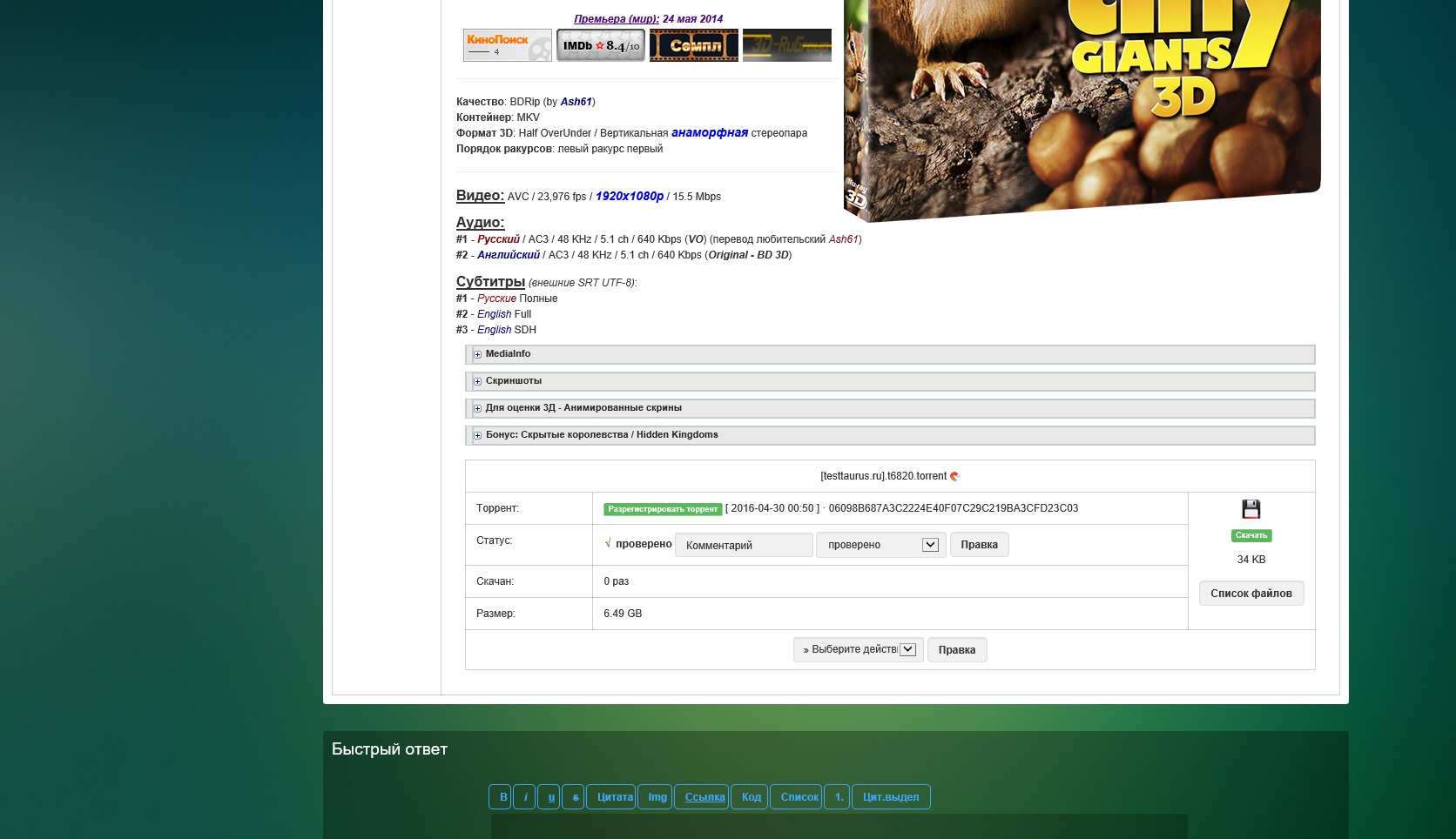Apply strikethrough formatting in editor

(x=575, y=797)
